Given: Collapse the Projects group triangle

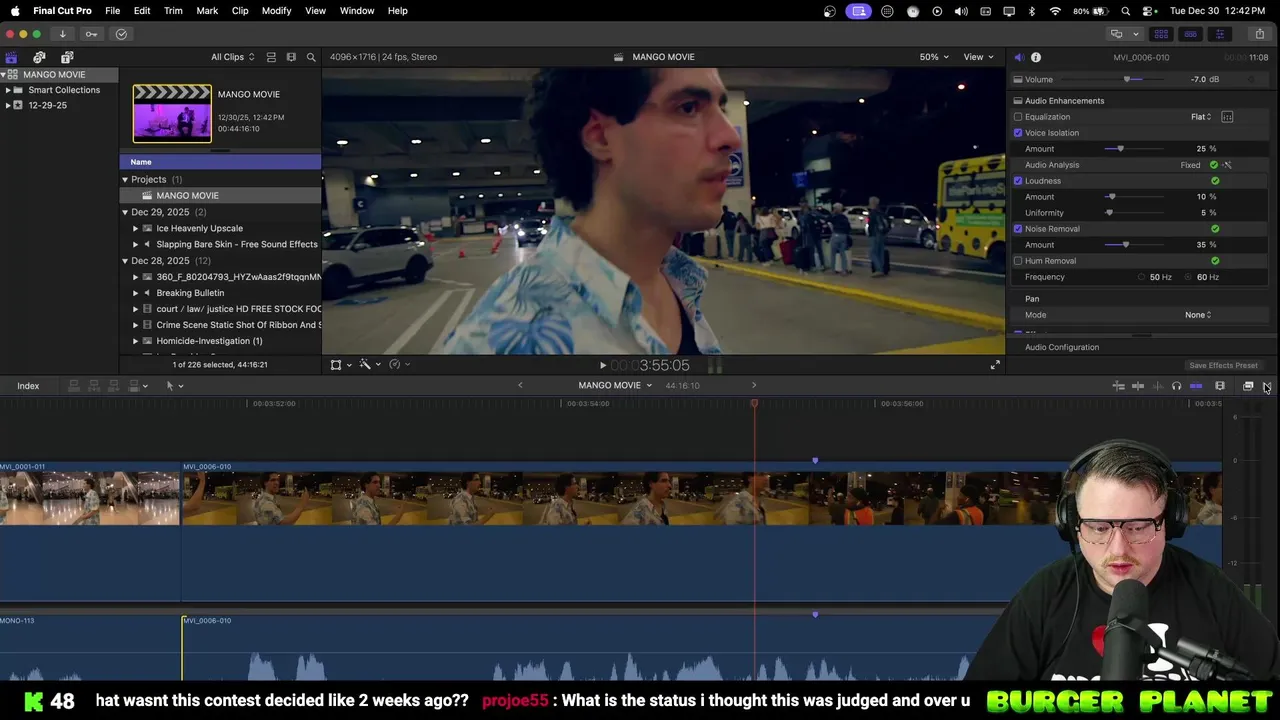Looking at the screenshot, I should 125,180.
